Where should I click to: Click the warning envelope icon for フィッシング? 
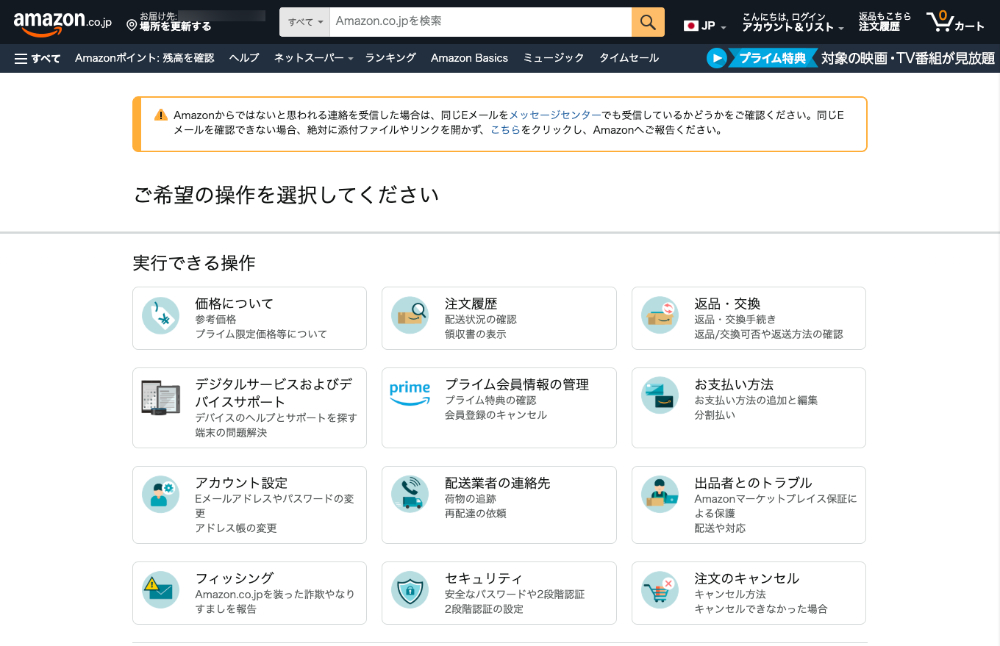161,590
